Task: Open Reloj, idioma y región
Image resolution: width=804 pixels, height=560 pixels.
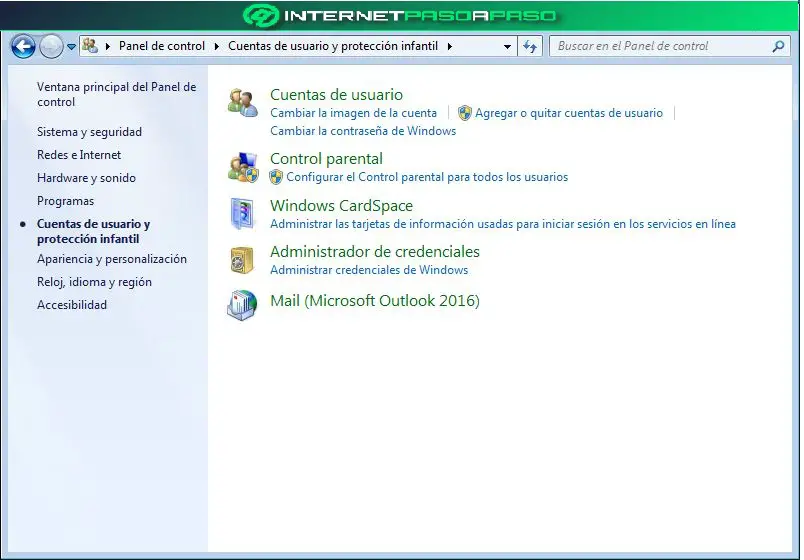Action: pyautogui.click(x=94, y=282)
